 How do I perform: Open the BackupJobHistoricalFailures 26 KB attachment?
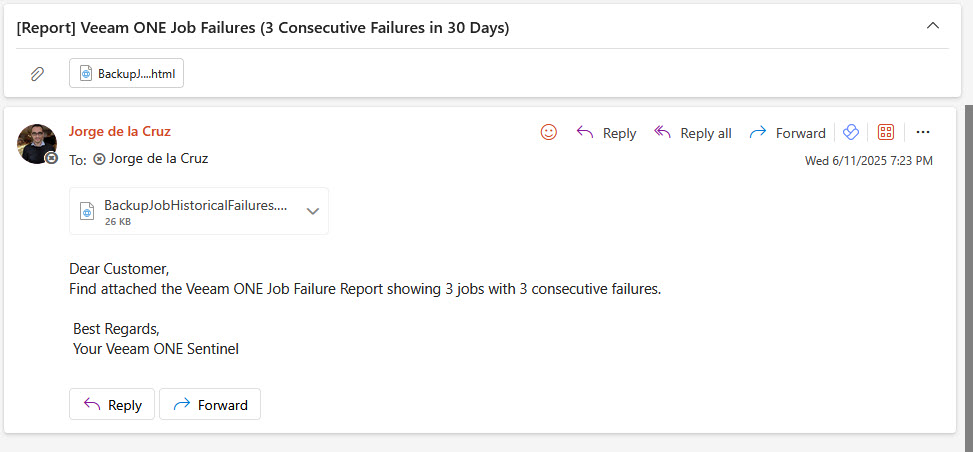point(186,211)
